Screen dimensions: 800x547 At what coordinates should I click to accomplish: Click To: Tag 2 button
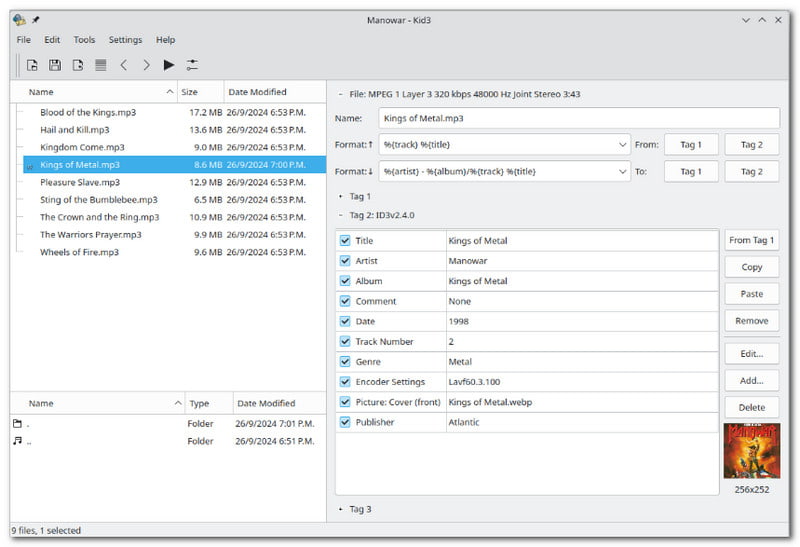752,171
